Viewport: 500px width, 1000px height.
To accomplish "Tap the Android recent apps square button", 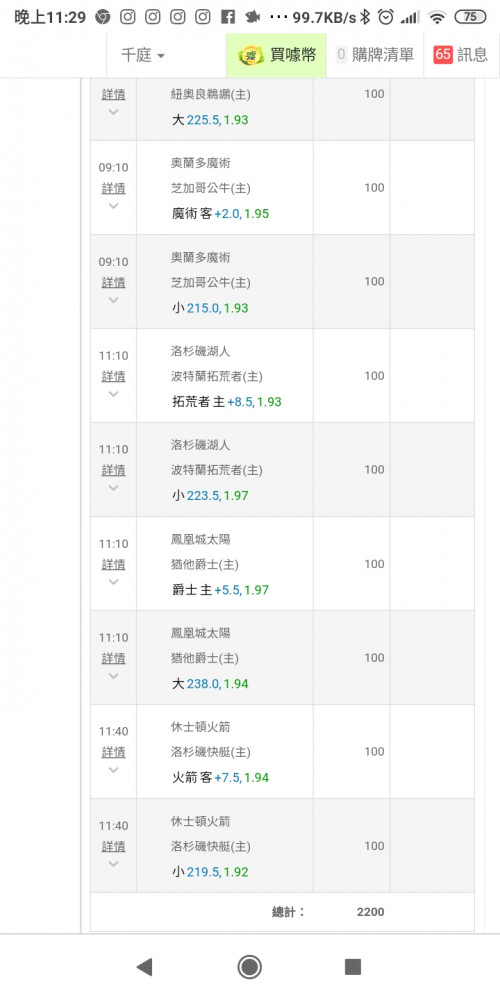I will click(x=353, y=967).
